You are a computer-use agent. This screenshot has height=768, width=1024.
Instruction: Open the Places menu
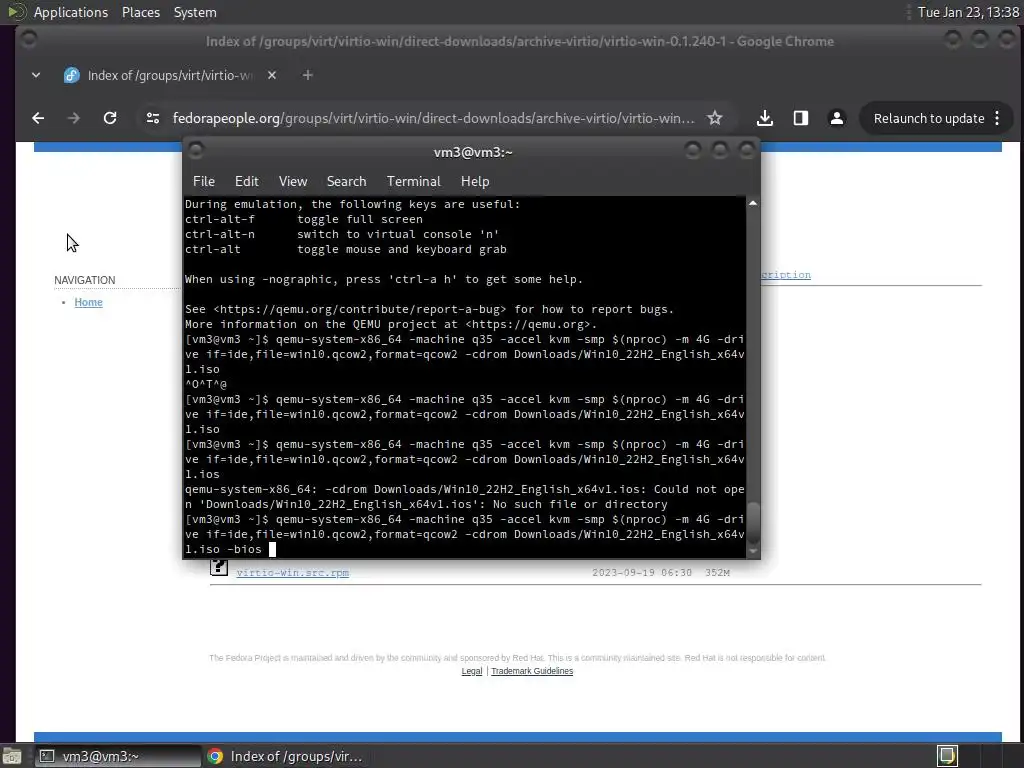(x=141, y=12)
